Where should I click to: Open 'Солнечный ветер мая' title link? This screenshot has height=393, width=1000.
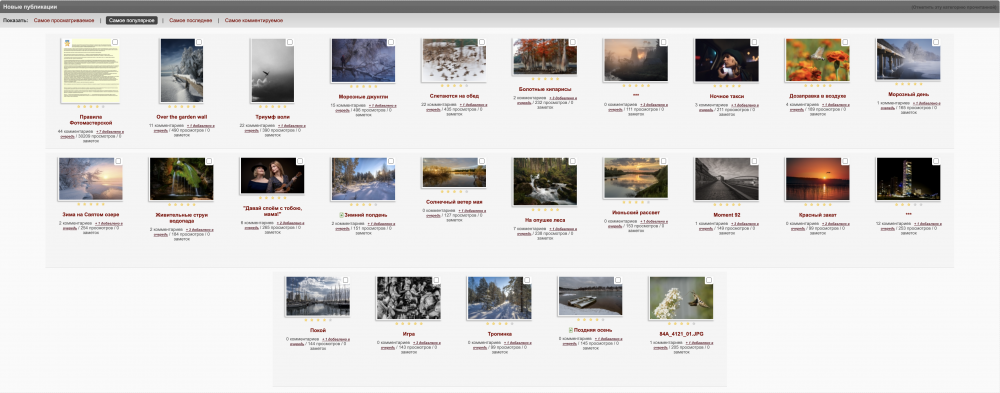(454, 202)
